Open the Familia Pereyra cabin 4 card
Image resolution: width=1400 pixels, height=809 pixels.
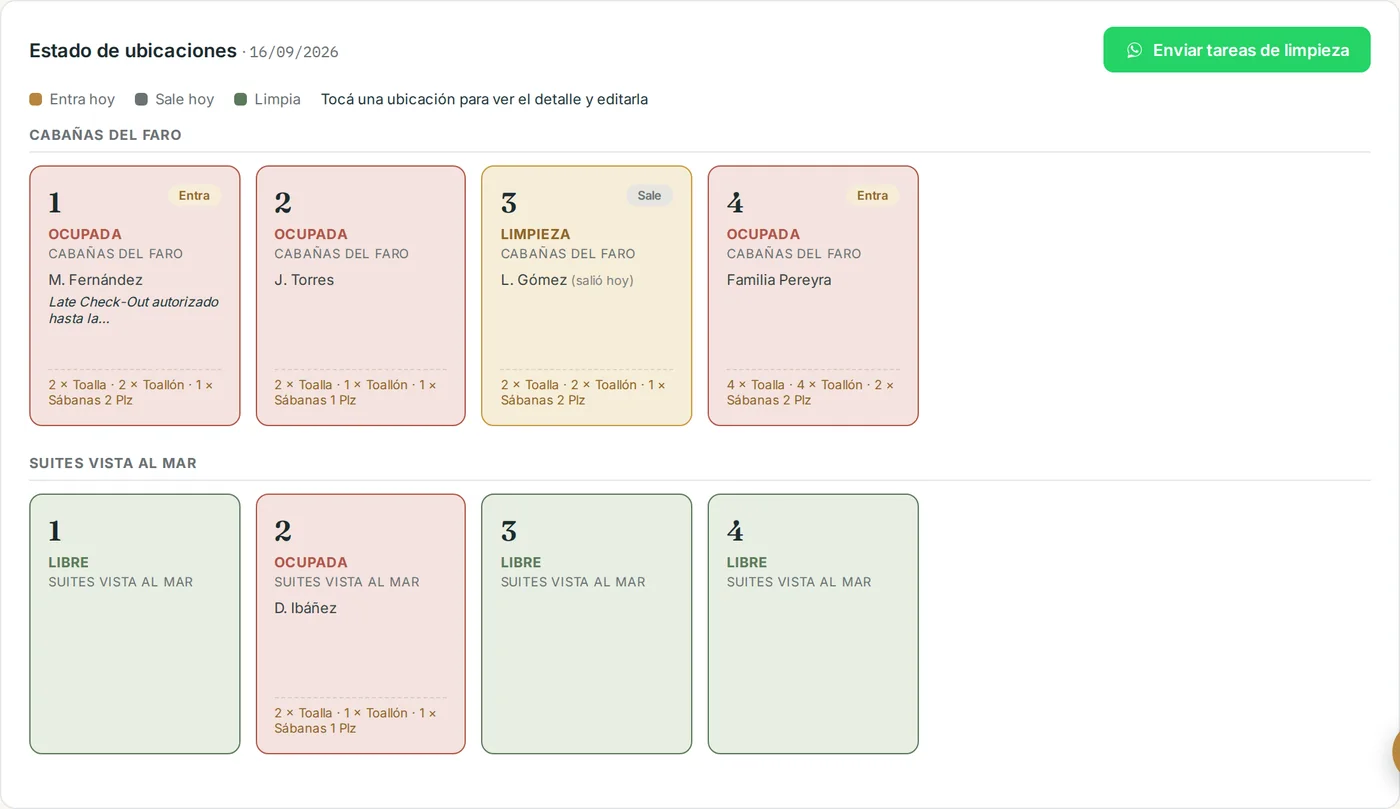coord(813,296)
